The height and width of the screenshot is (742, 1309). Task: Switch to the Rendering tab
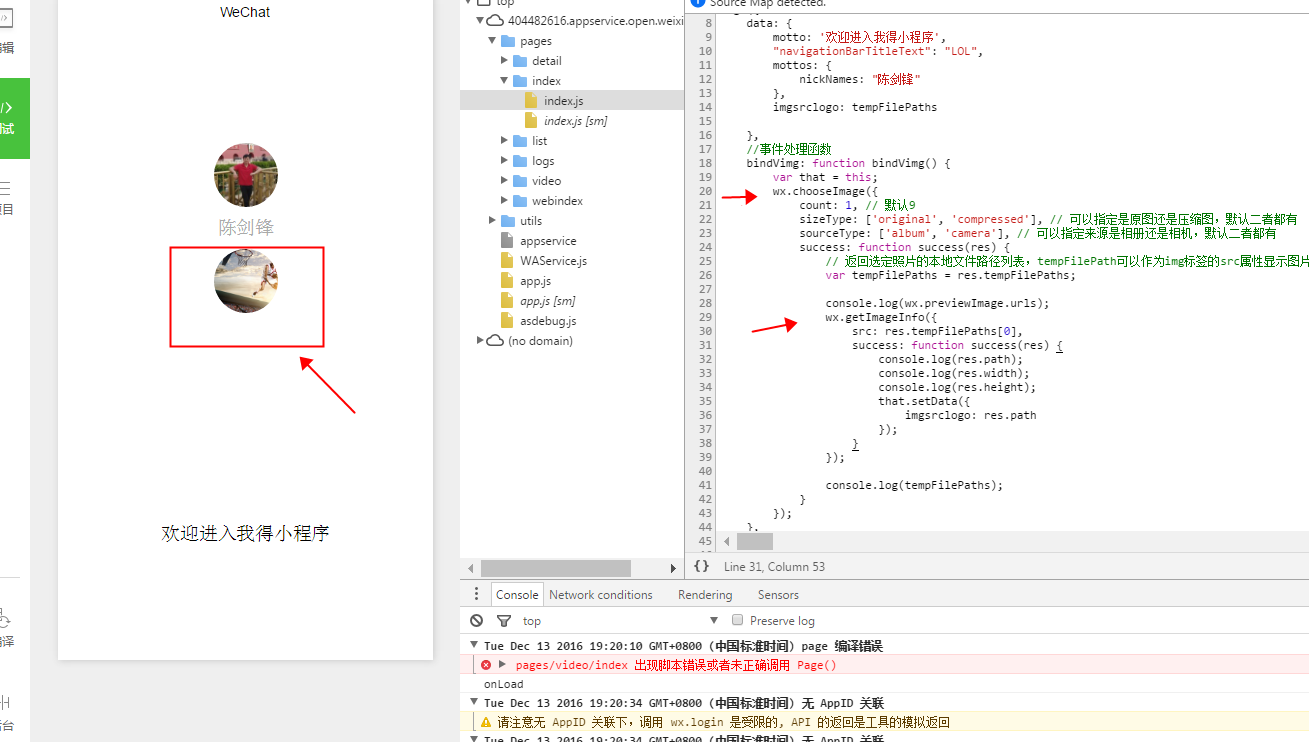coord(705,594)
